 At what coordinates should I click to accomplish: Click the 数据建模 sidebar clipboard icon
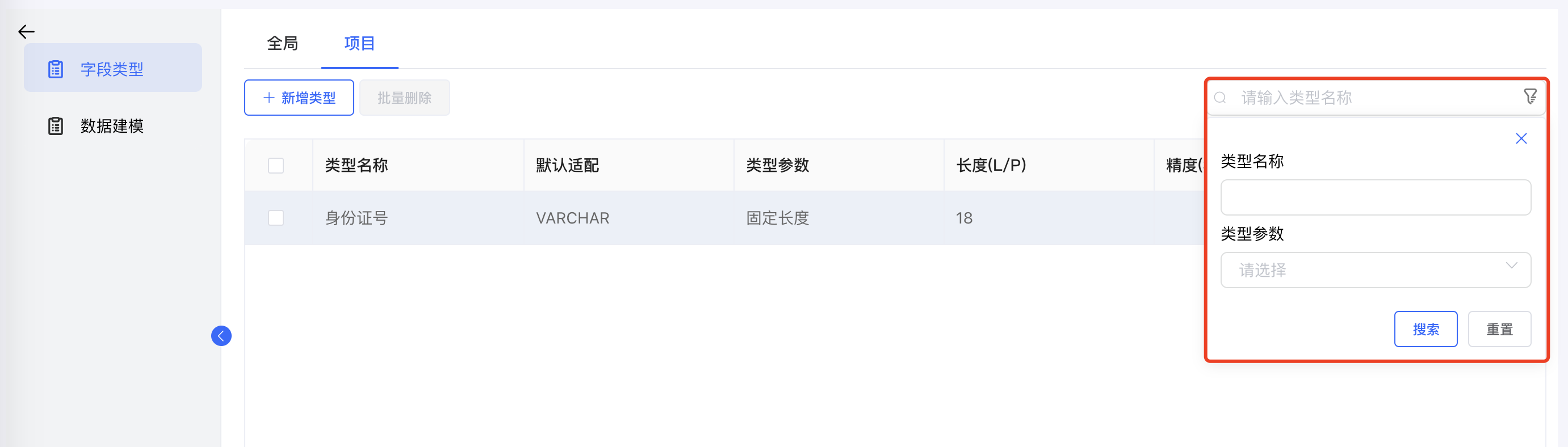pyautogui.click(x=56, y=126)
